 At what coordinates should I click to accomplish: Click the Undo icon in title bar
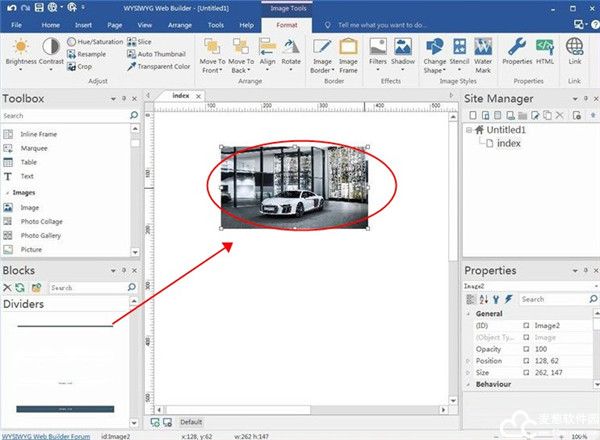(12, 8)
